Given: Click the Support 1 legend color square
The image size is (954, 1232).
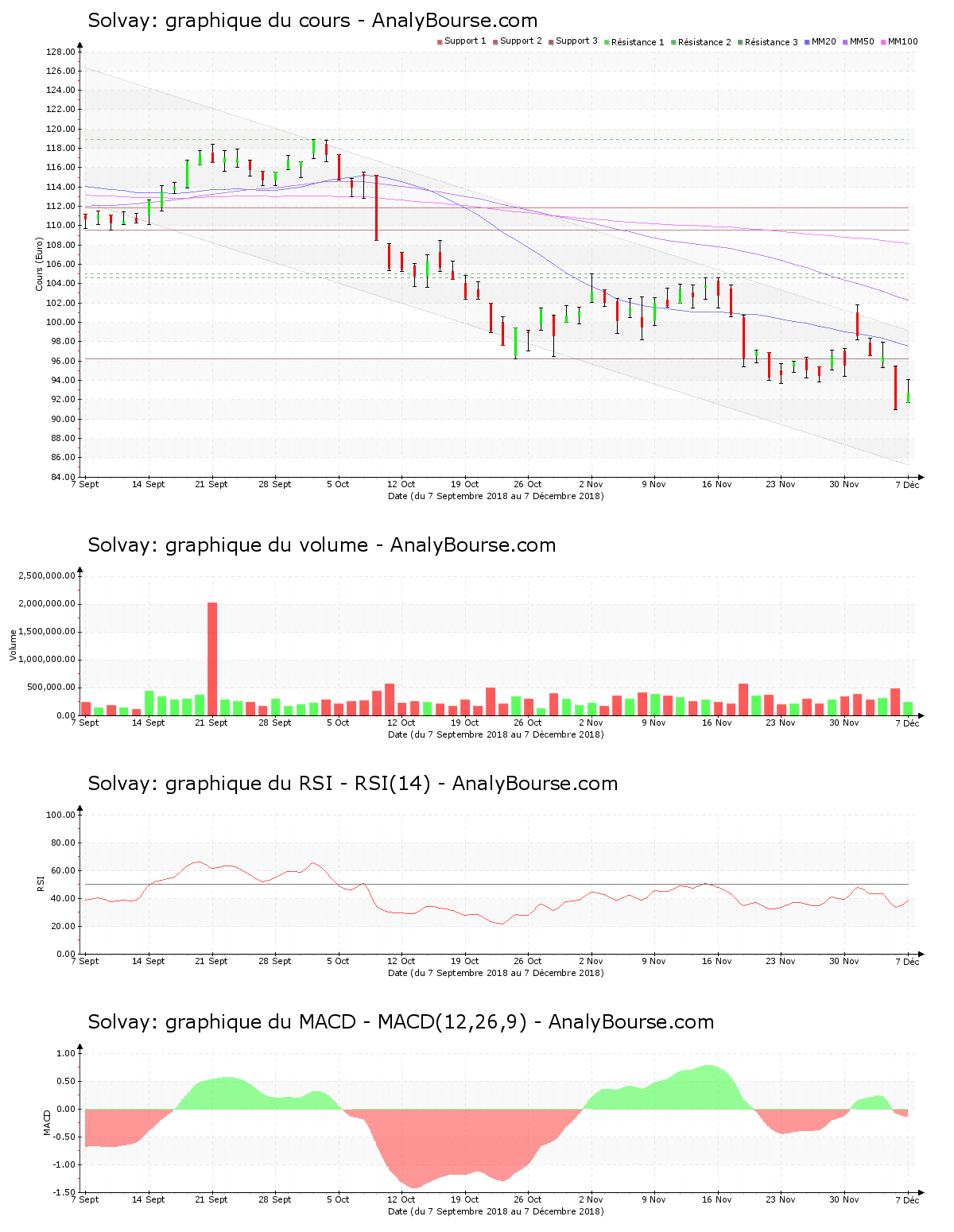Looking at the screenshot, I should [x=440, y=42].
